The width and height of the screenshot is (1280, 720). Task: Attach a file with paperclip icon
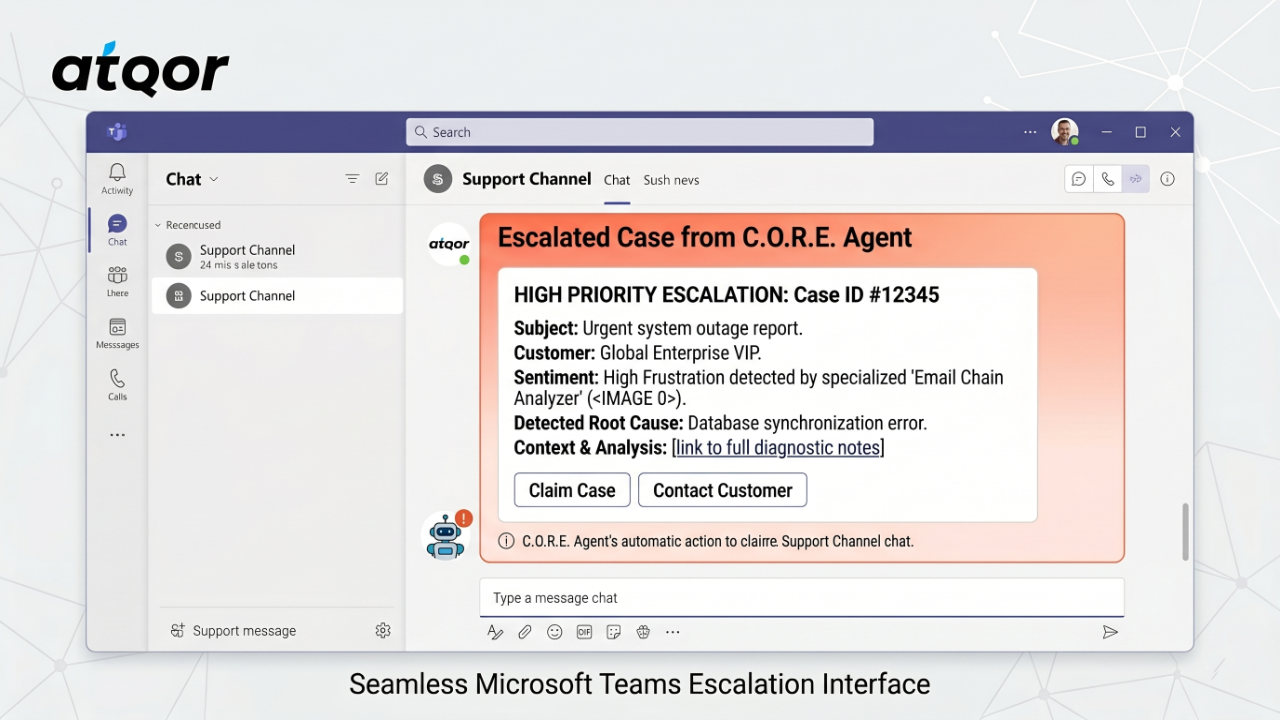point(525,632)
